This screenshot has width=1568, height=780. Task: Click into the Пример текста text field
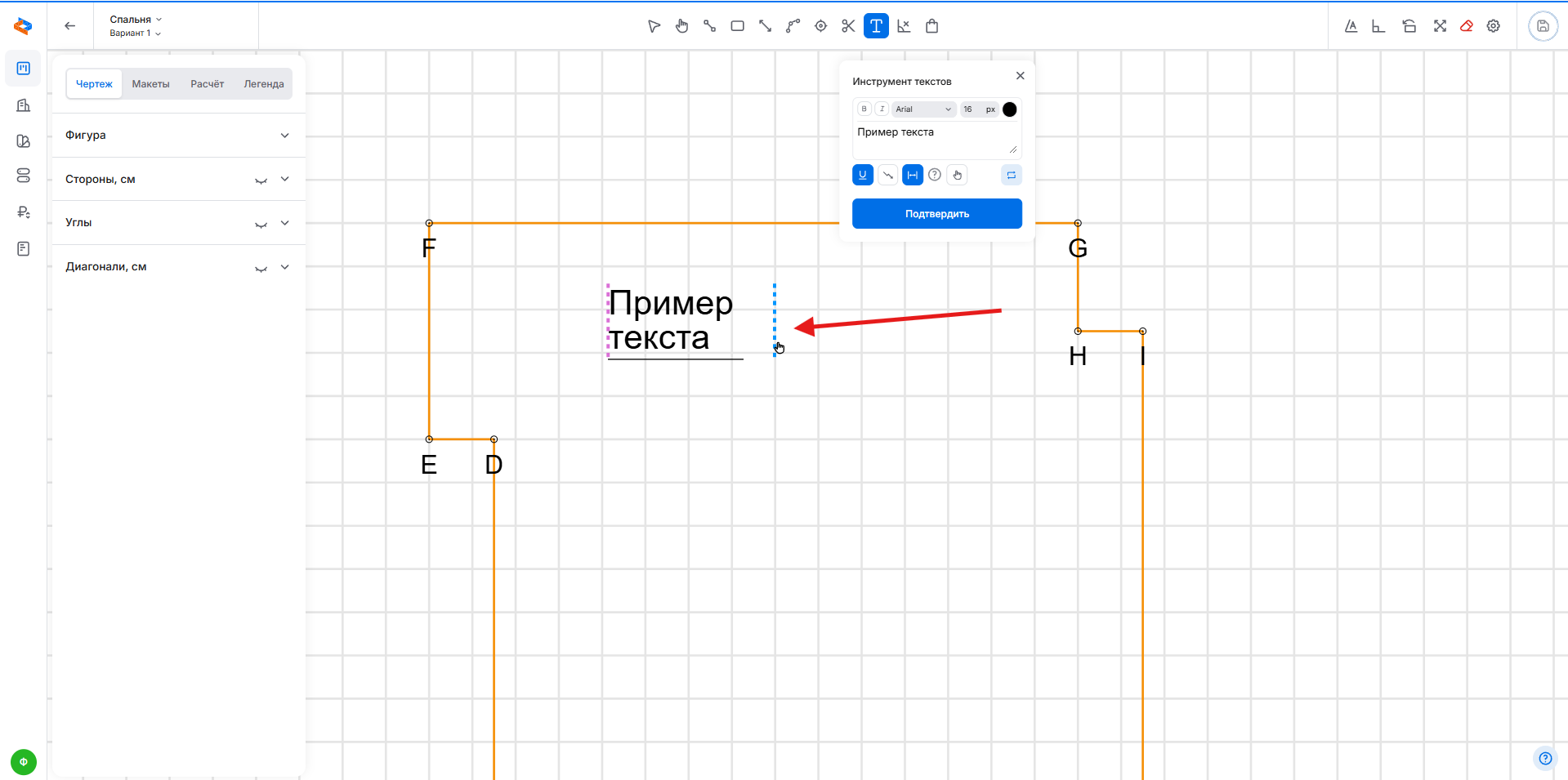tap(931, 139)
